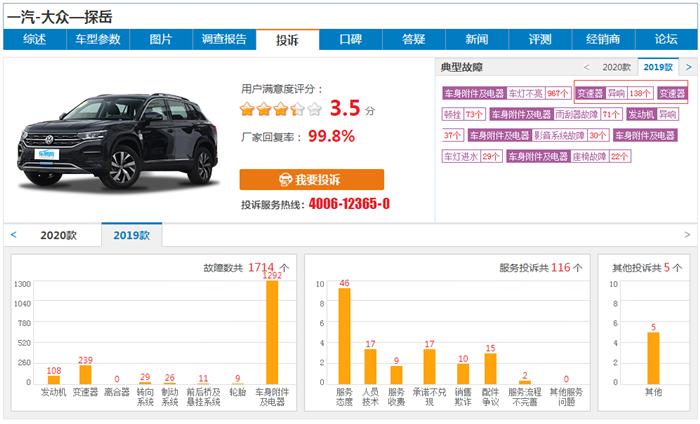Click the 雨刮器故障 fault tag
The height and width of the screenshot is (424, 700).
(x=576, y=114)
